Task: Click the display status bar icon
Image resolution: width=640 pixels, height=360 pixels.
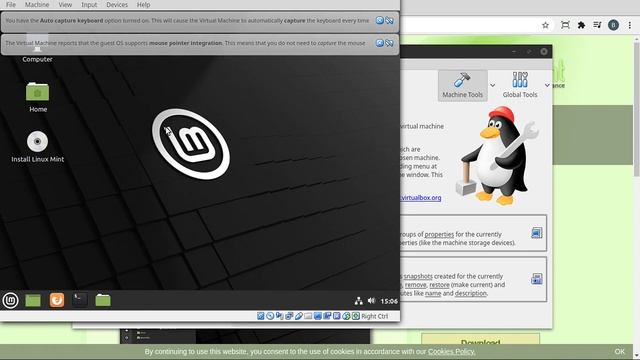Action: pyautogui.click(x=318, y=316)
